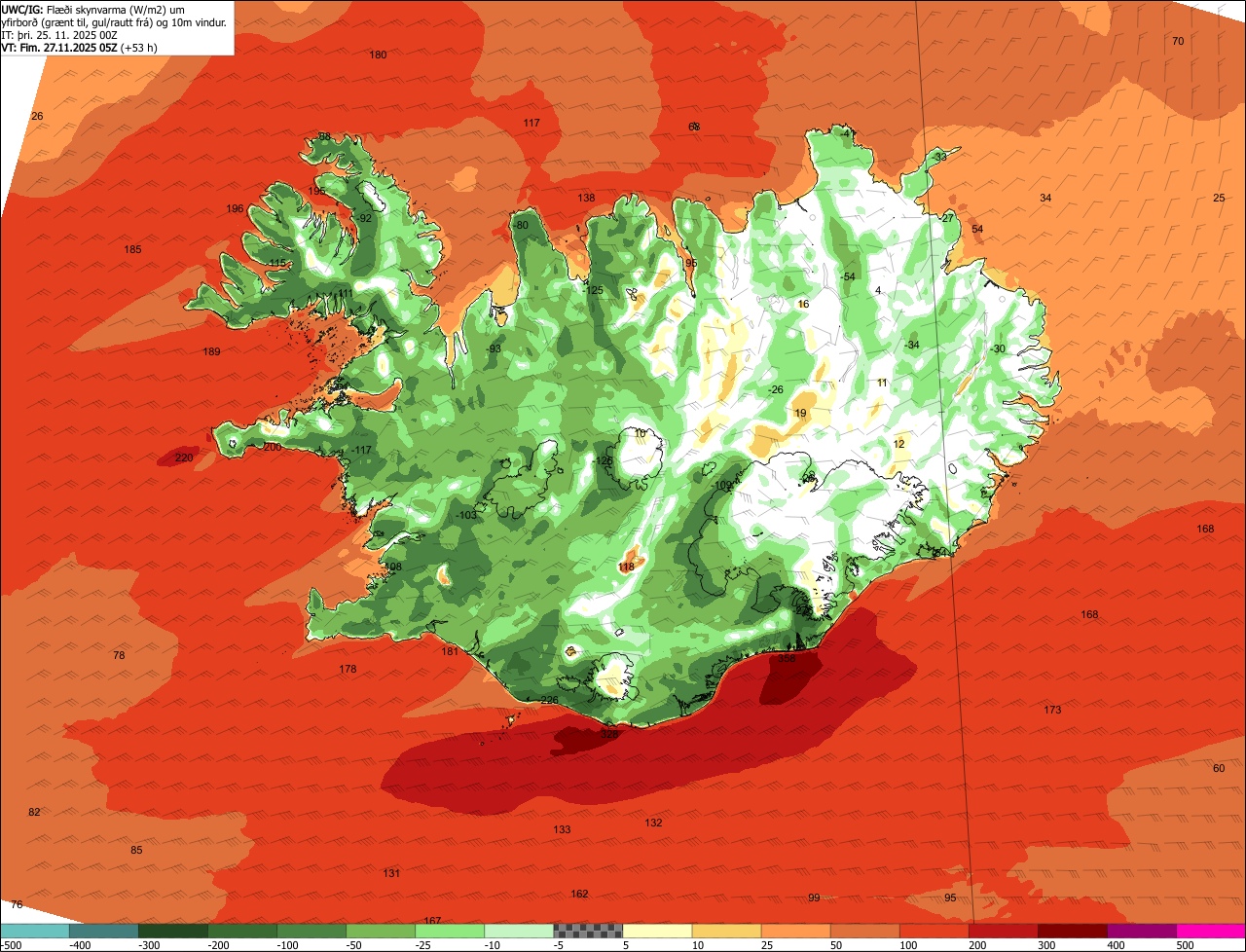The height and width of the screenshot is (952, 1246).
Task: Click the legend swatch between -500 and -400
Action: (35, 931)
